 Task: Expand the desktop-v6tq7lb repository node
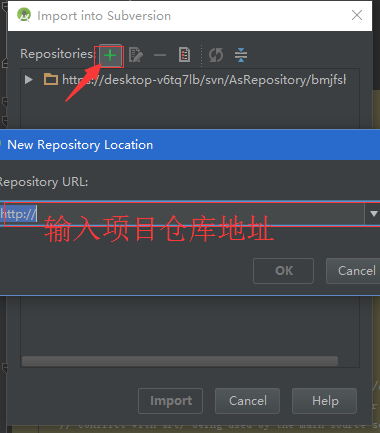[29, 79]
